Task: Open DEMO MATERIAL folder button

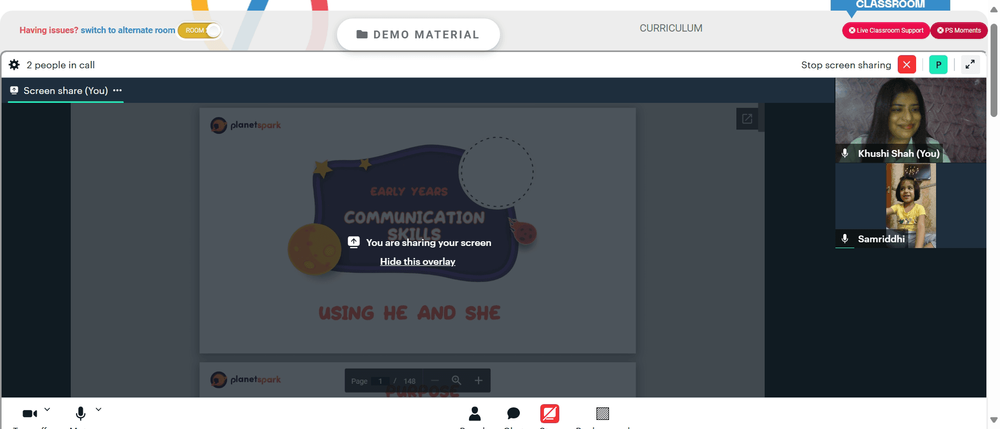Action: (x=418, y=34)
